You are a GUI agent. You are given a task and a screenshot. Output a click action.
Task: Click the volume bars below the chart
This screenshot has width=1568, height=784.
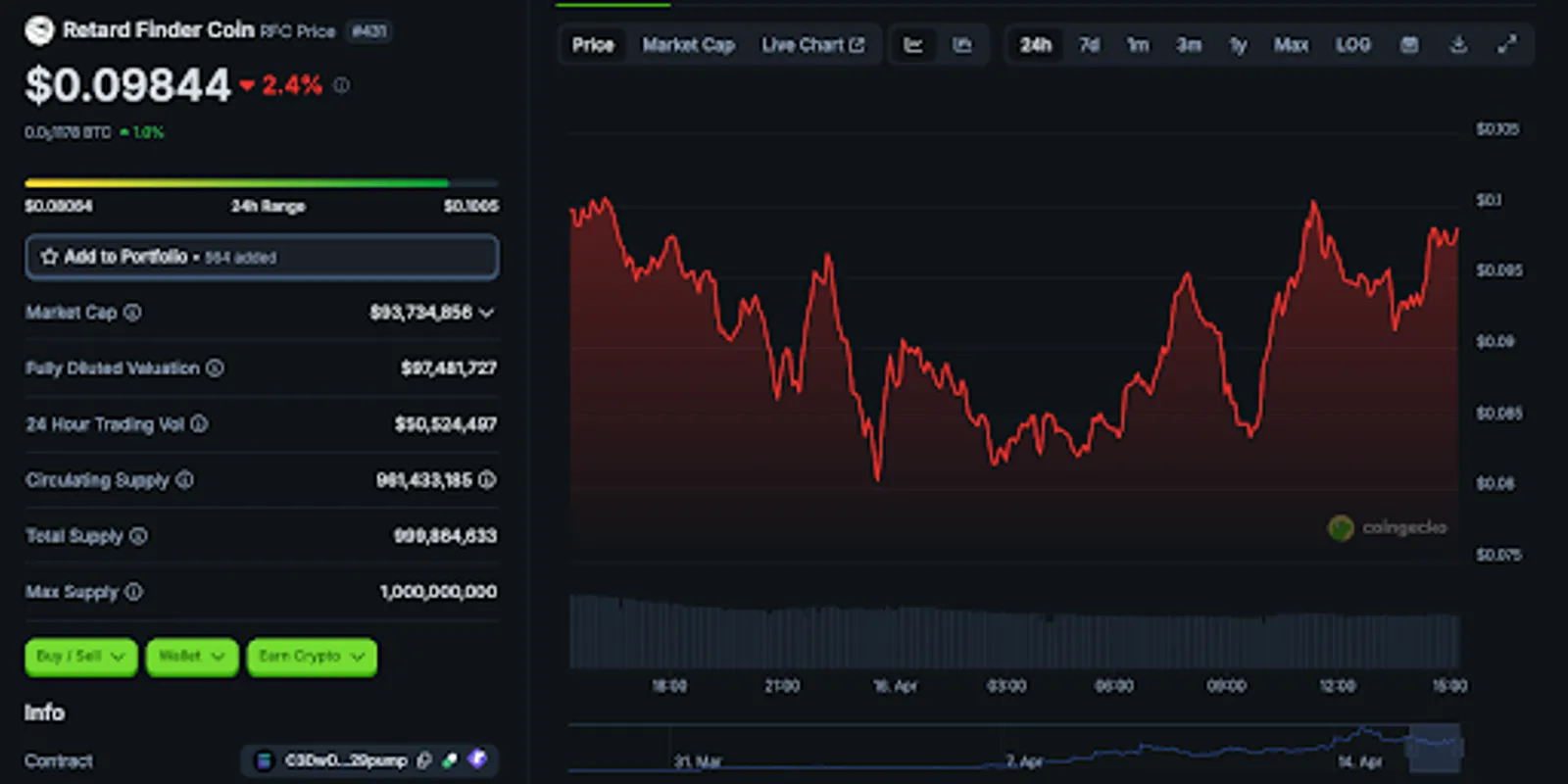1014,632
